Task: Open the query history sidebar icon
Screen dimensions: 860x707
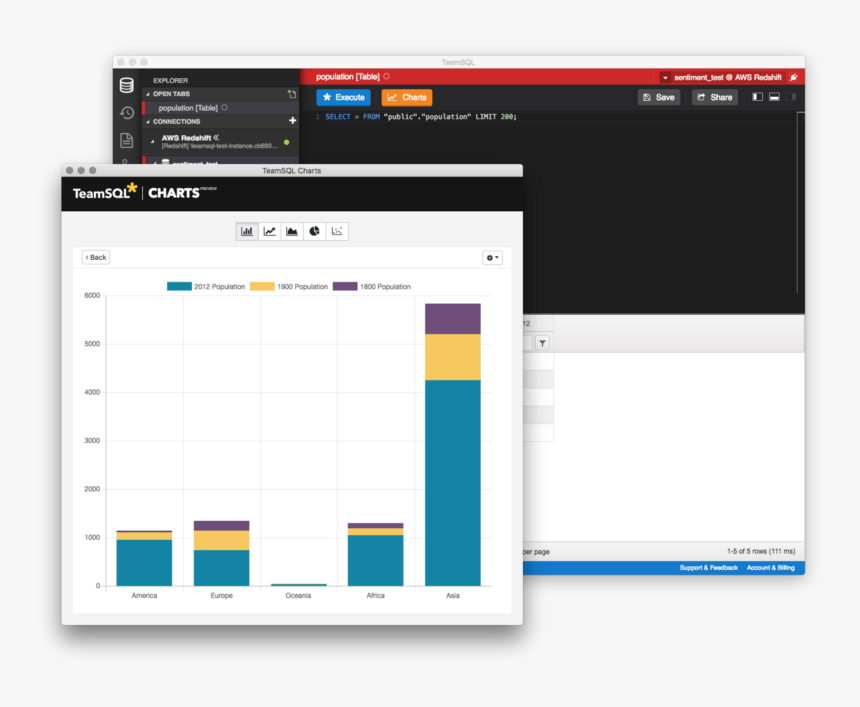Action: (x=127, y=113)
